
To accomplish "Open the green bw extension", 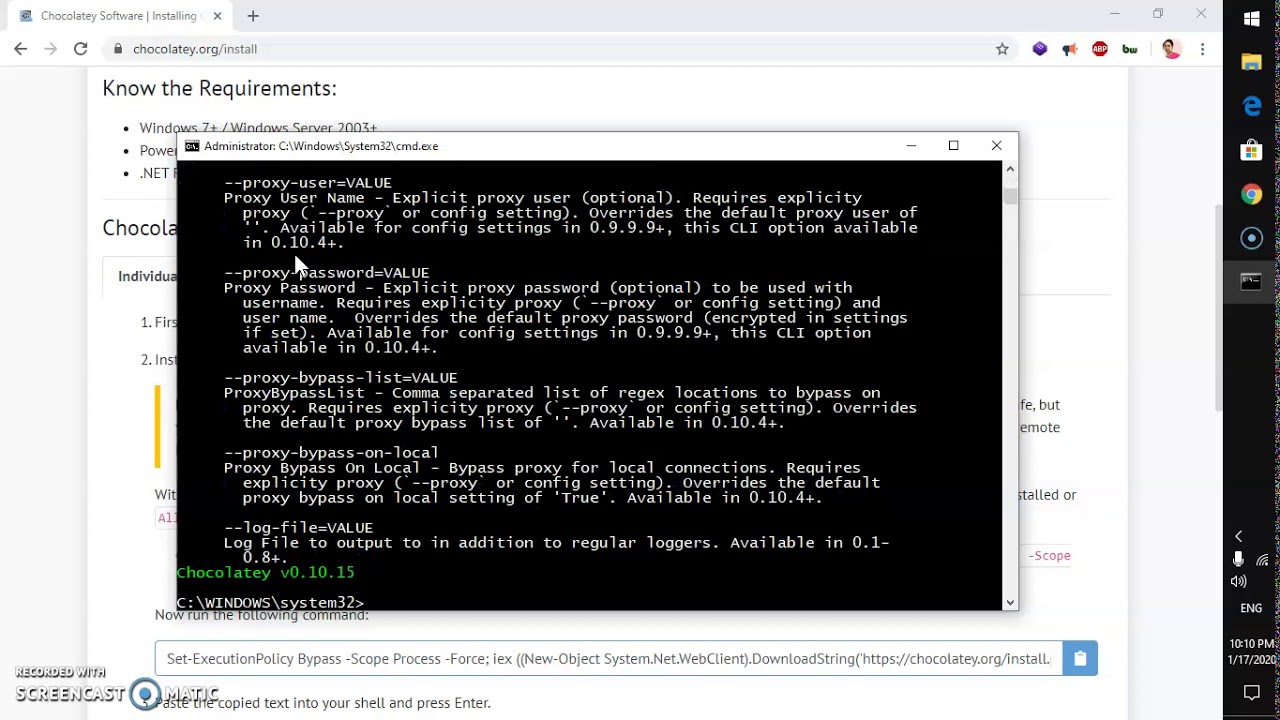I will pos(1130,49).
